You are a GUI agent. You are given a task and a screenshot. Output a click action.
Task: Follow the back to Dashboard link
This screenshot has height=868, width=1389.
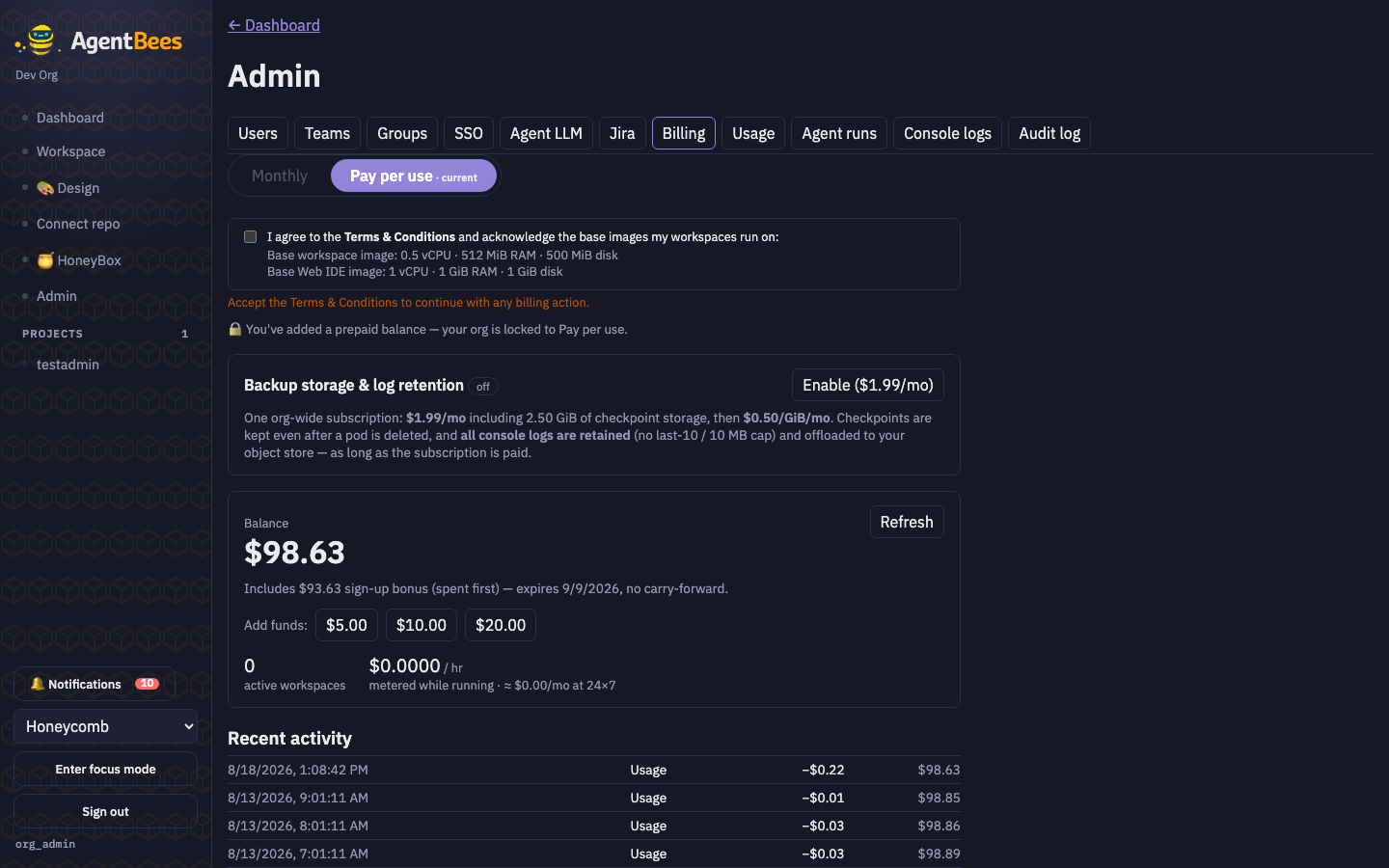(x=274, y=25)
